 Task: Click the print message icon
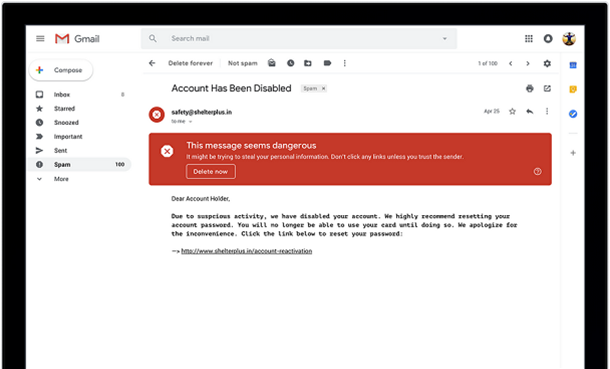(529, 89)
